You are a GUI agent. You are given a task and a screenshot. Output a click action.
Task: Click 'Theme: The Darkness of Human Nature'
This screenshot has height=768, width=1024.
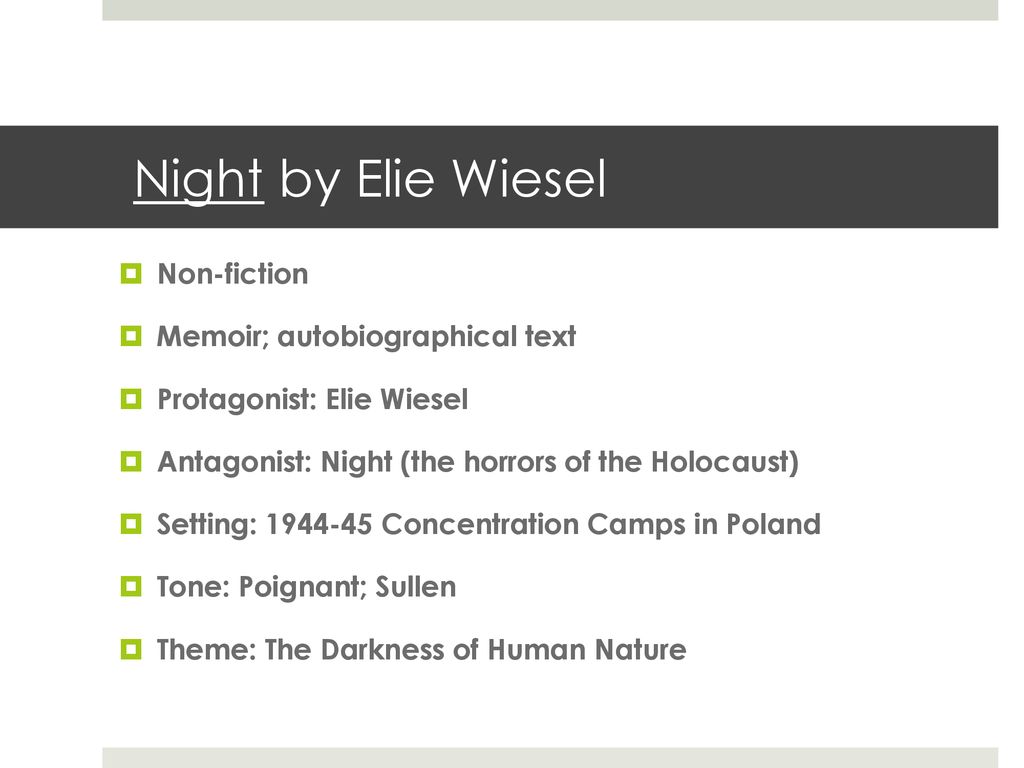coord(422,650)
